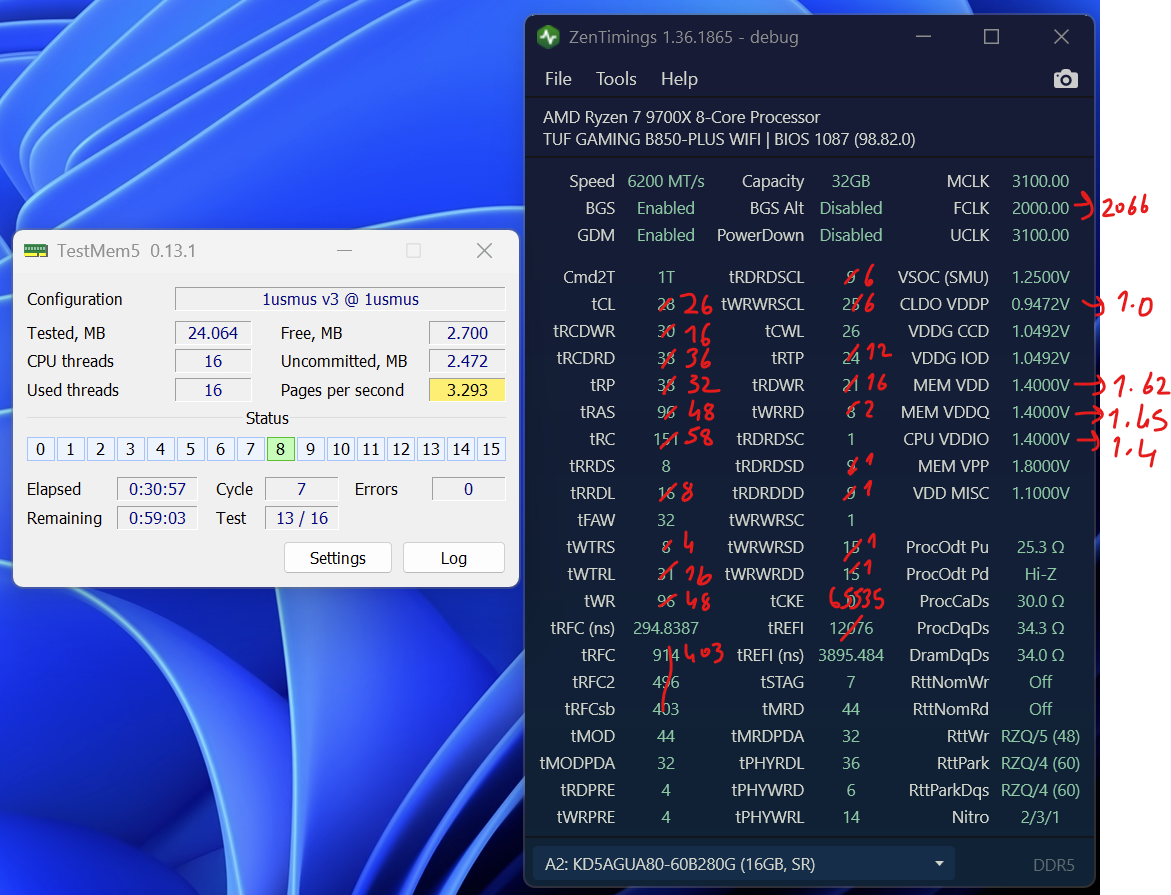Click the AMD Ryzen 7 9700X processor name
Image resolution: width=1171 pixels, height=895 pixels.
tap(681, 117)
